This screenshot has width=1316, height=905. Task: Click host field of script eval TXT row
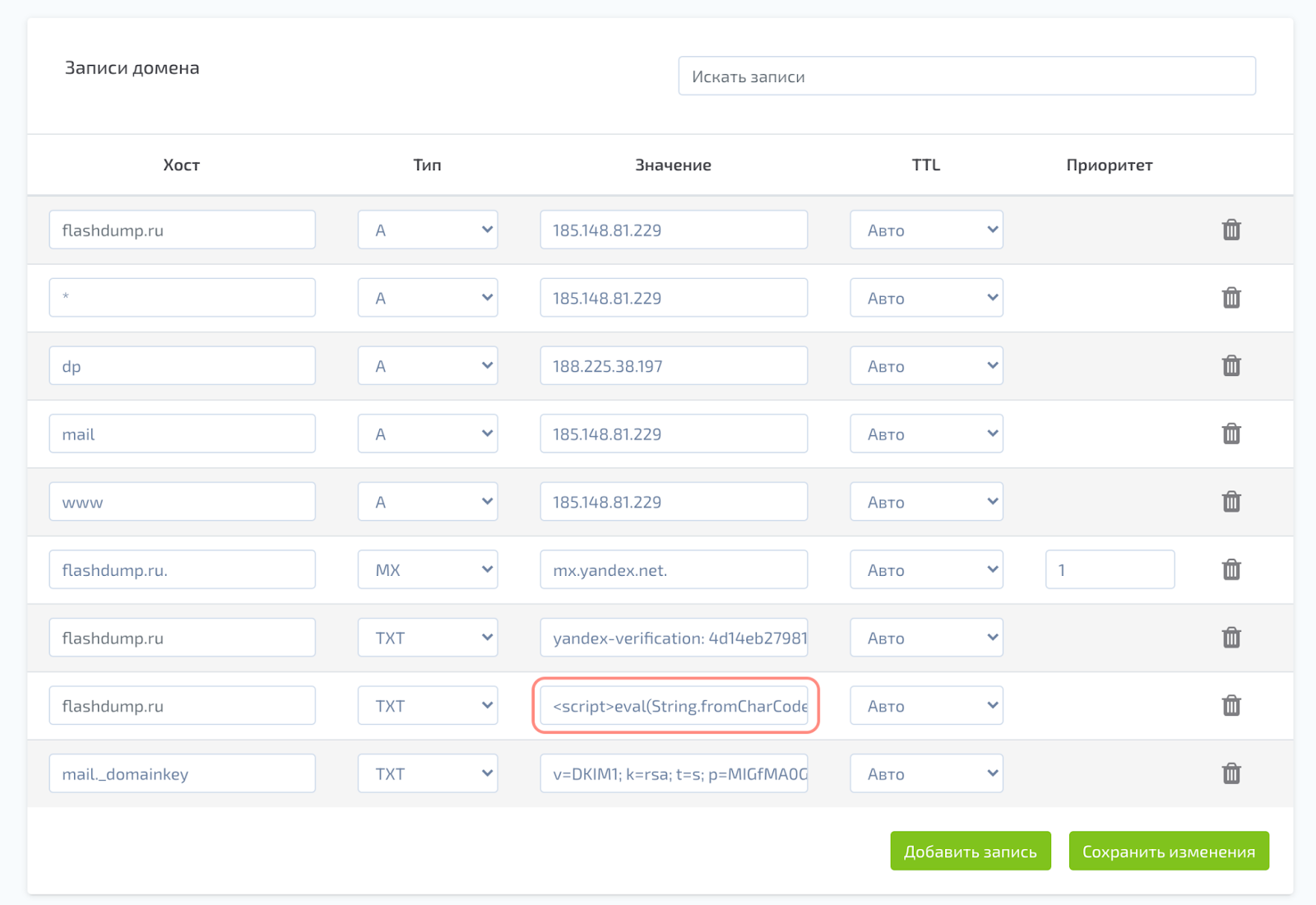pos(182,706)
